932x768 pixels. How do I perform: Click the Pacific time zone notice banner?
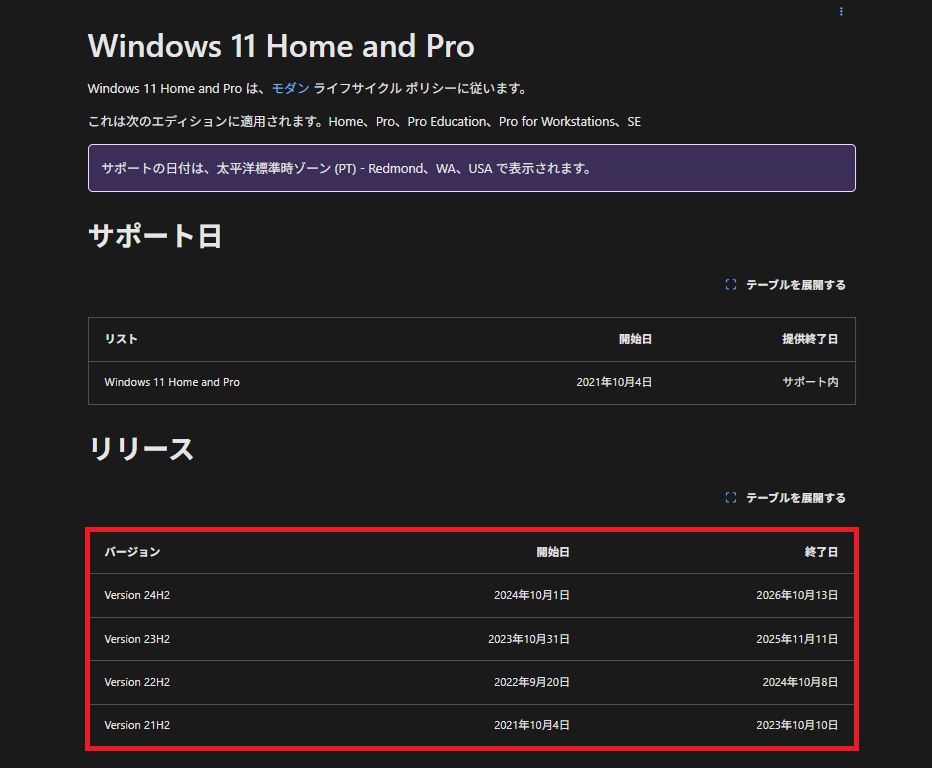[x=471, y=168]
